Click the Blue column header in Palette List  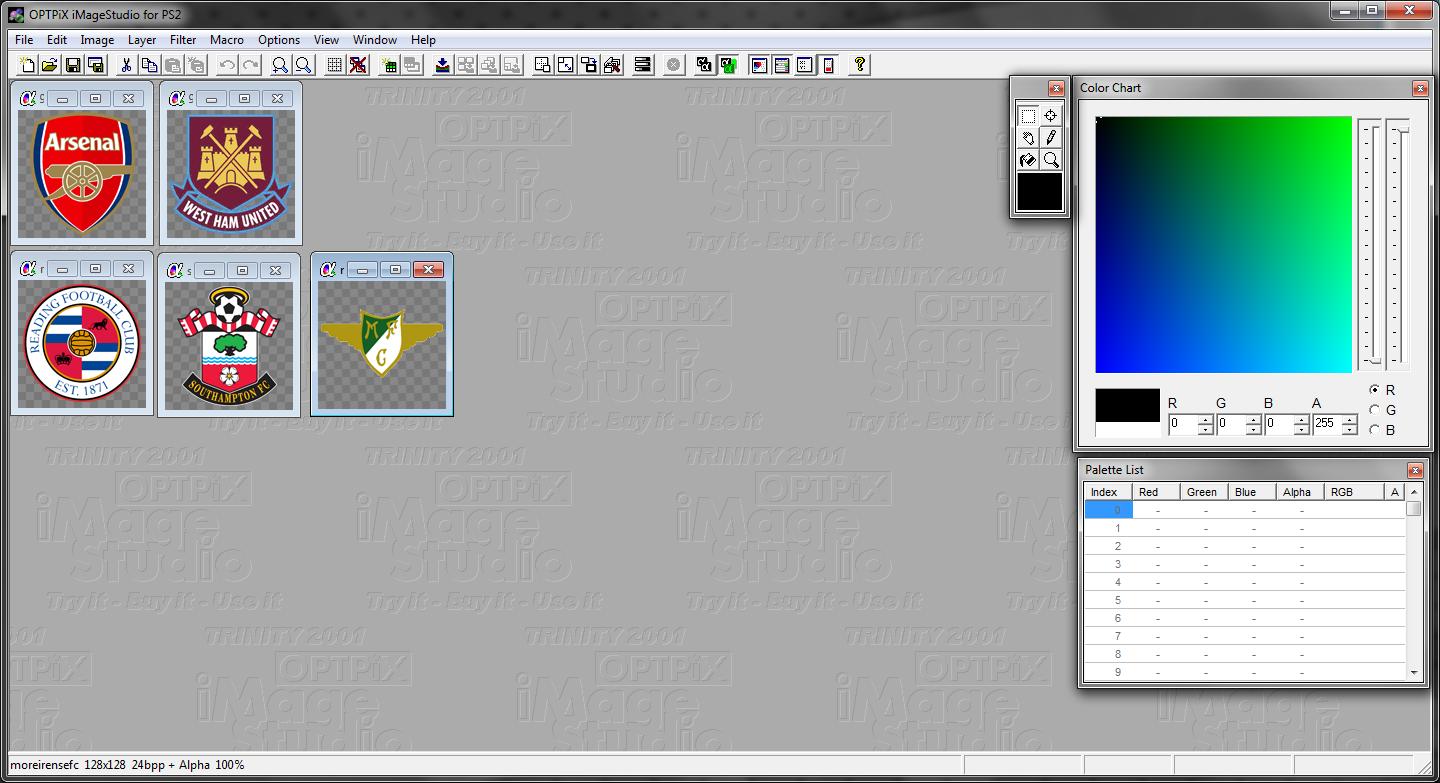point(1252,492)
